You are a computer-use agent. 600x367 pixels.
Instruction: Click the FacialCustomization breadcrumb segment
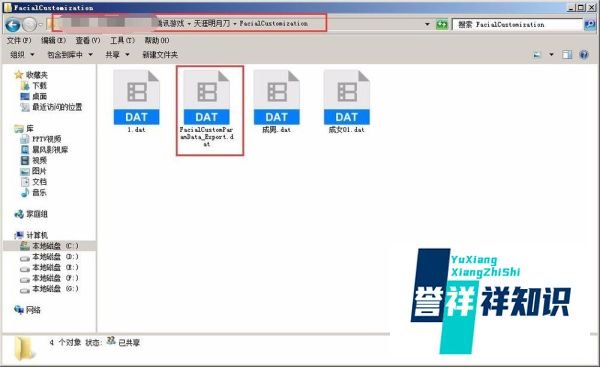[274, 23]
